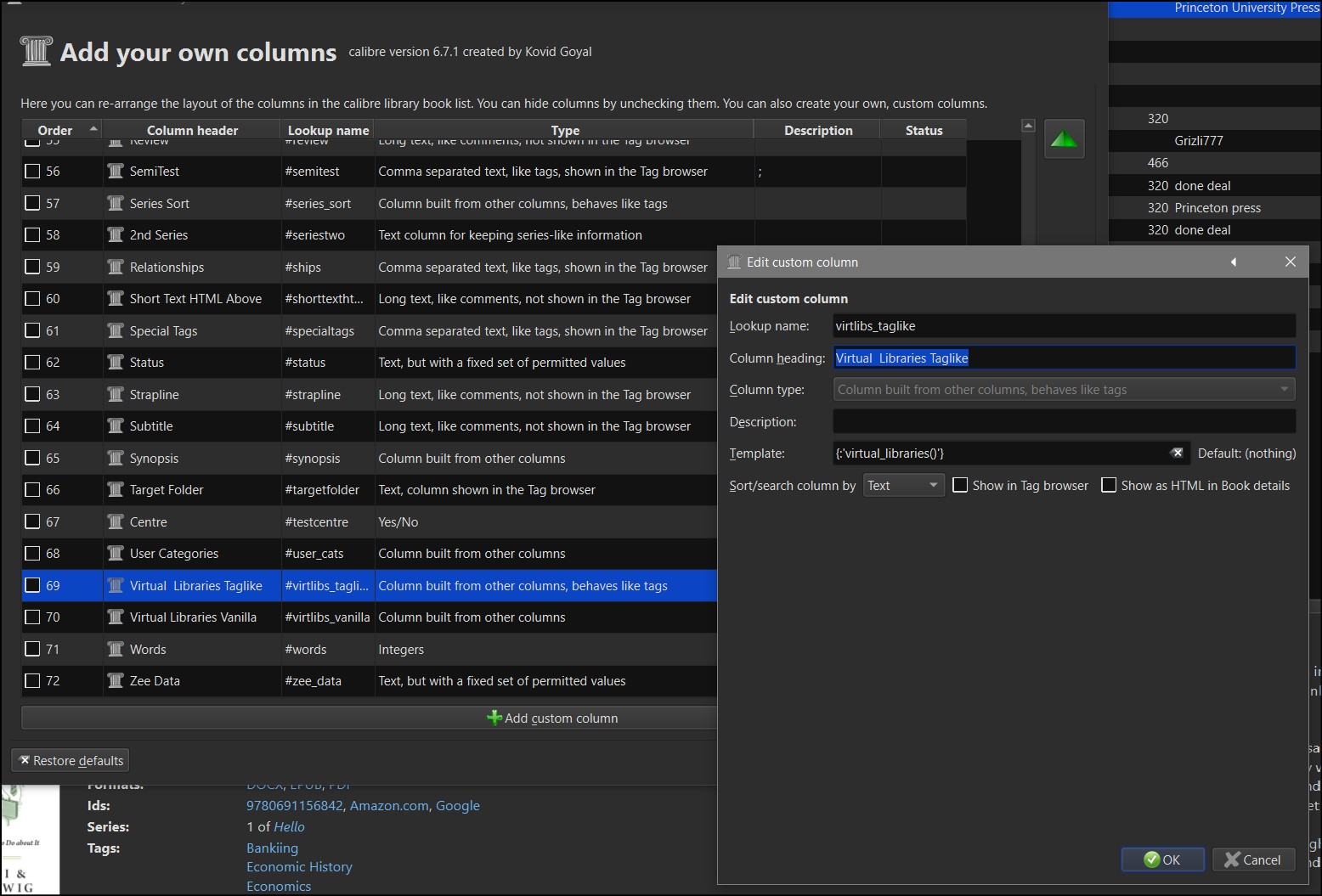Image resolution: width=1322 pixels, height=896 pixels.
Task: Click the column icon next to Zee Data
Action: tap(116, 681)
